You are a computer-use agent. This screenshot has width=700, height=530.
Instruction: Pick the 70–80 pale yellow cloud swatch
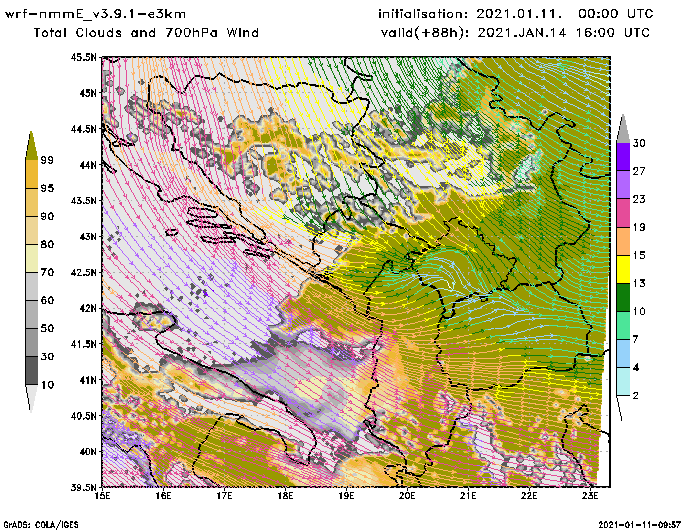click(31, 259)
